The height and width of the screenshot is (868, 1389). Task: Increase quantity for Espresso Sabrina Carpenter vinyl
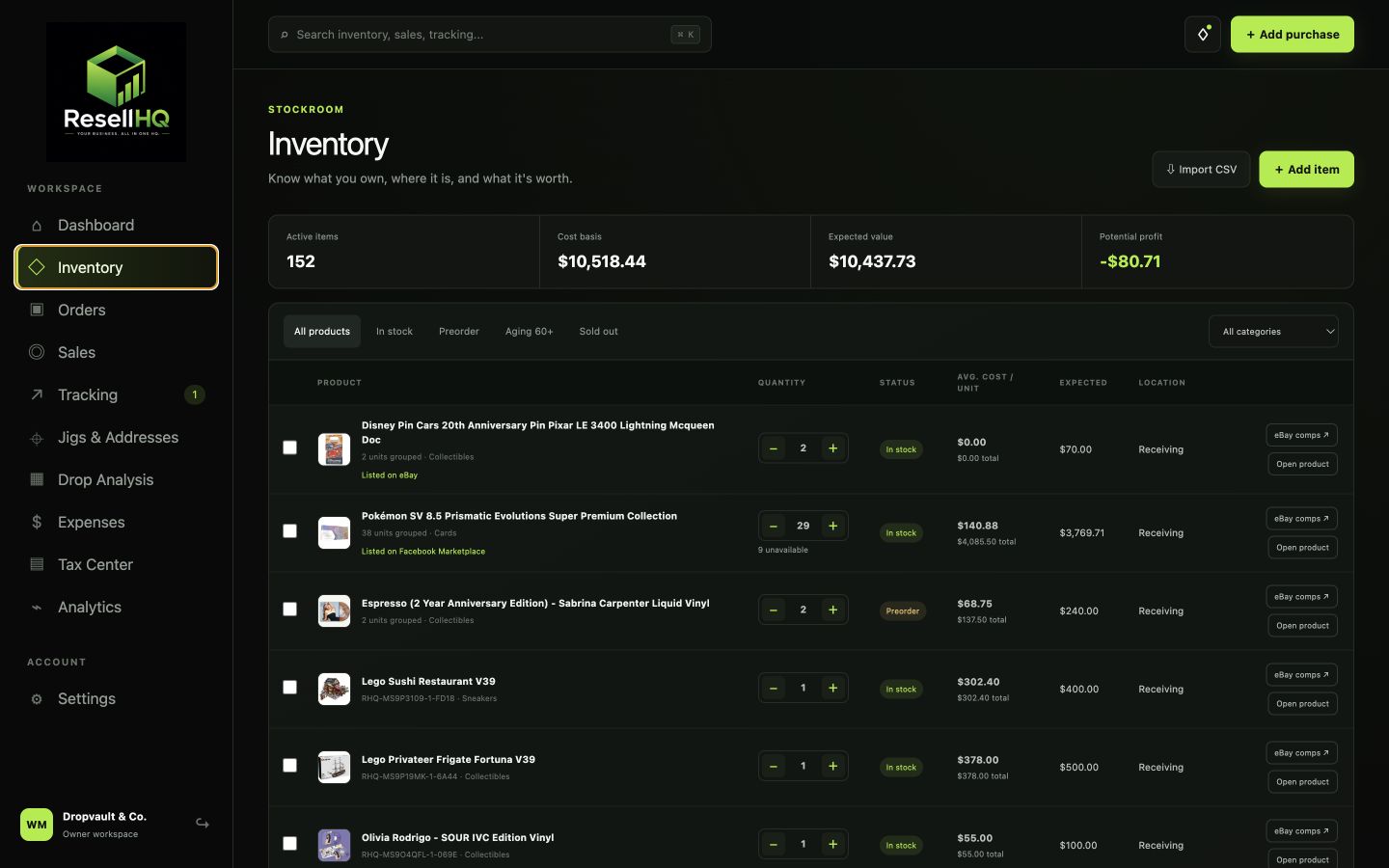point(833,610)
